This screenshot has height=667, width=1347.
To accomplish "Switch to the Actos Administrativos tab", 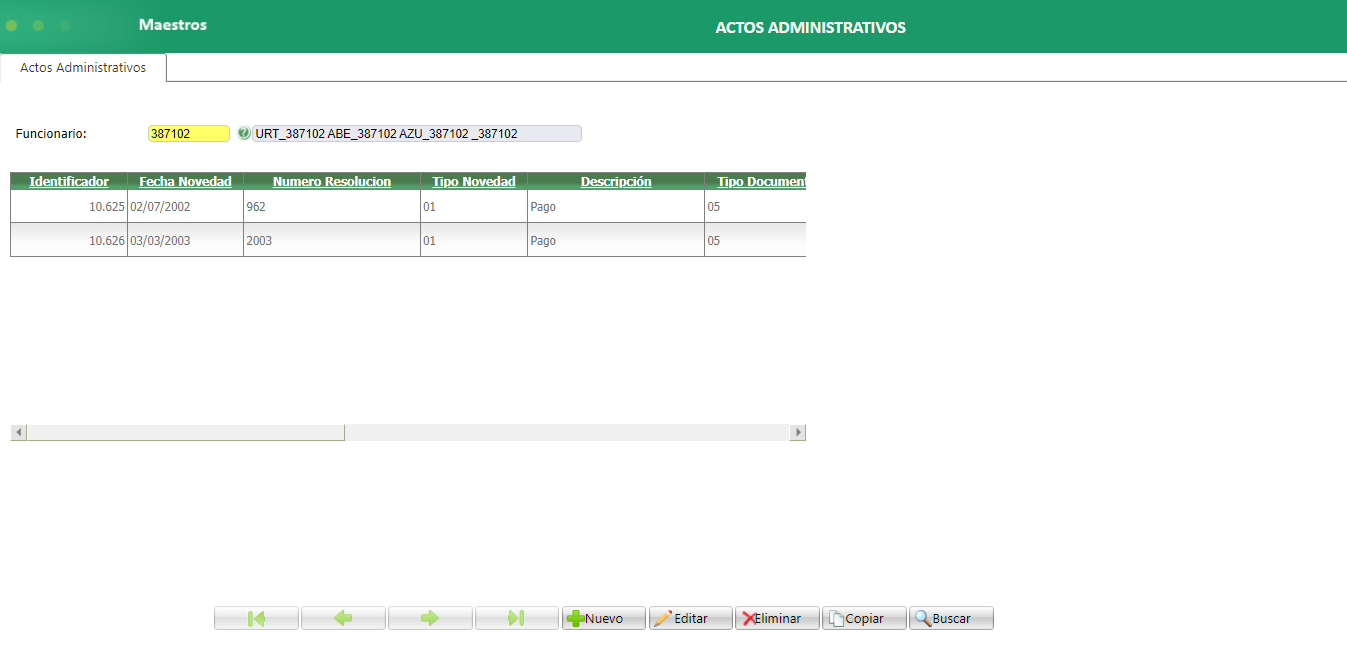I will click(83, 68).
